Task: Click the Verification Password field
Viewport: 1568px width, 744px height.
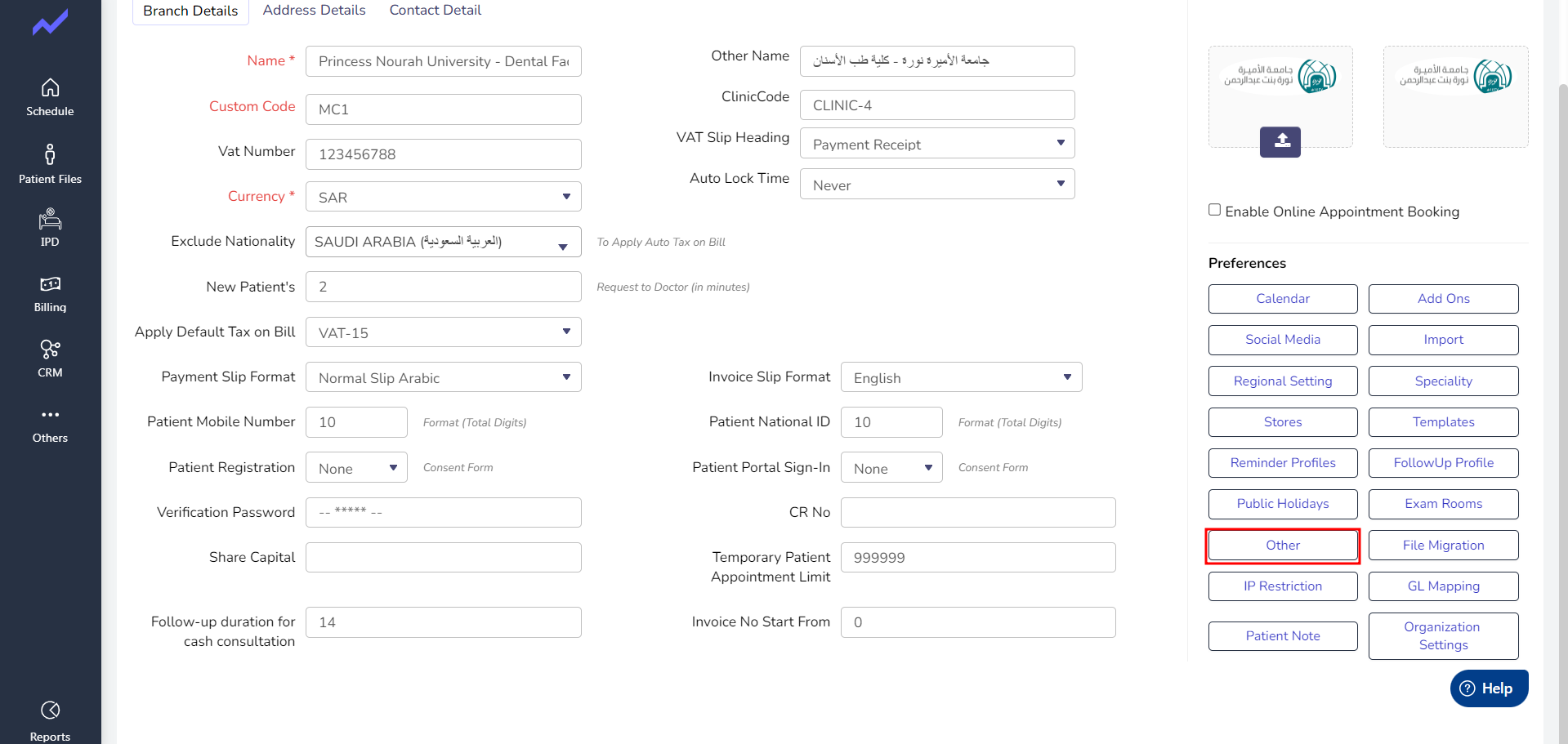Action: click(x=444, y=513)
